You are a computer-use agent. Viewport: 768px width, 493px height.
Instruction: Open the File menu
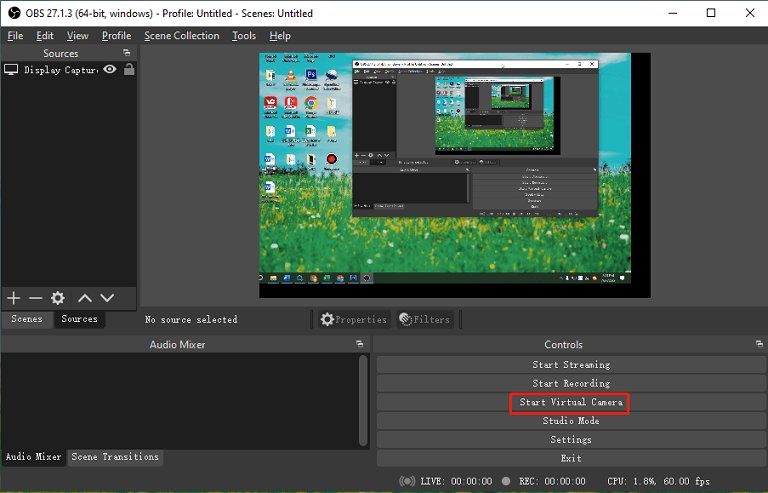pyautogui.click(x=15, y=36)
